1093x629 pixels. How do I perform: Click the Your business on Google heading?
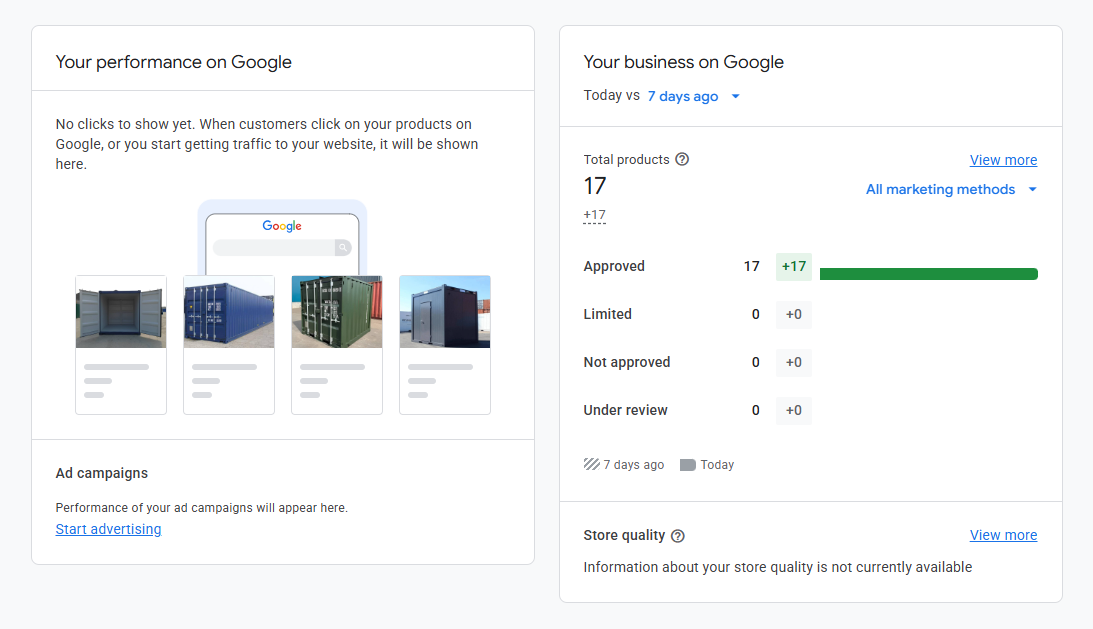tap(684, 62)
